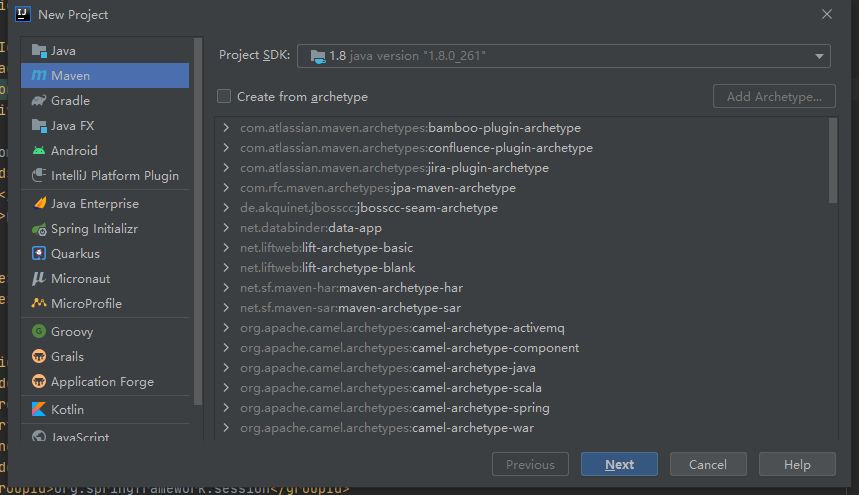Select Application Forge in project list
The height and width of the screenshot is (495, 859).
click(105, 381)
